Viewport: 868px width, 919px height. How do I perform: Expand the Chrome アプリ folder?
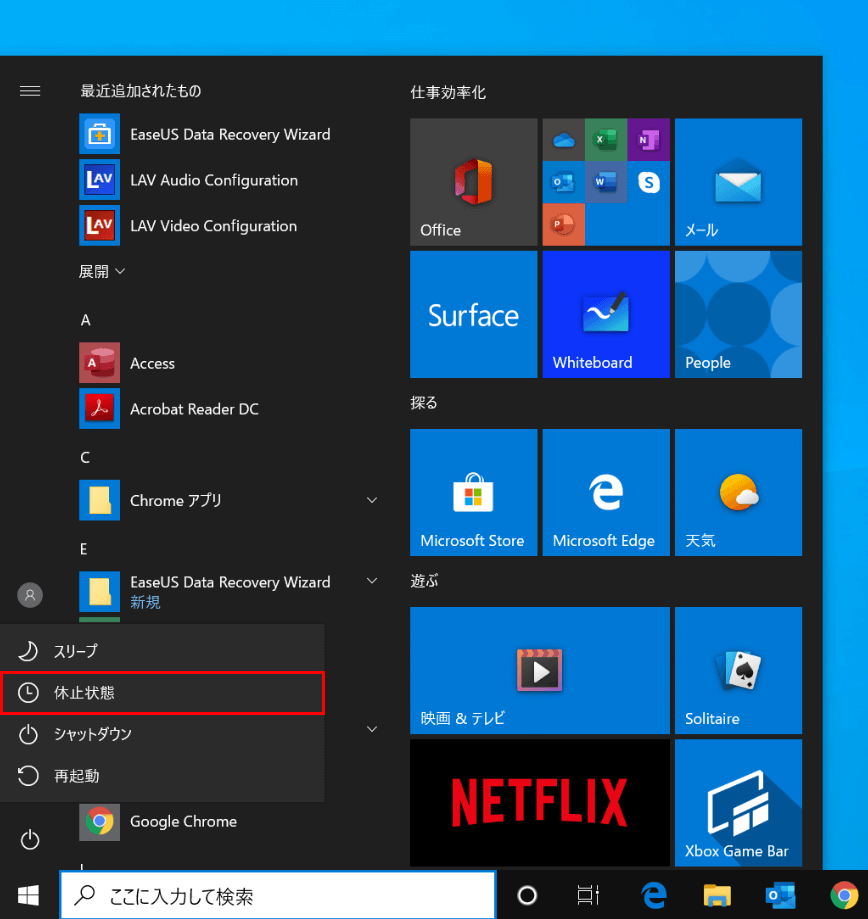pyautogui.click(x=372, y=500)
